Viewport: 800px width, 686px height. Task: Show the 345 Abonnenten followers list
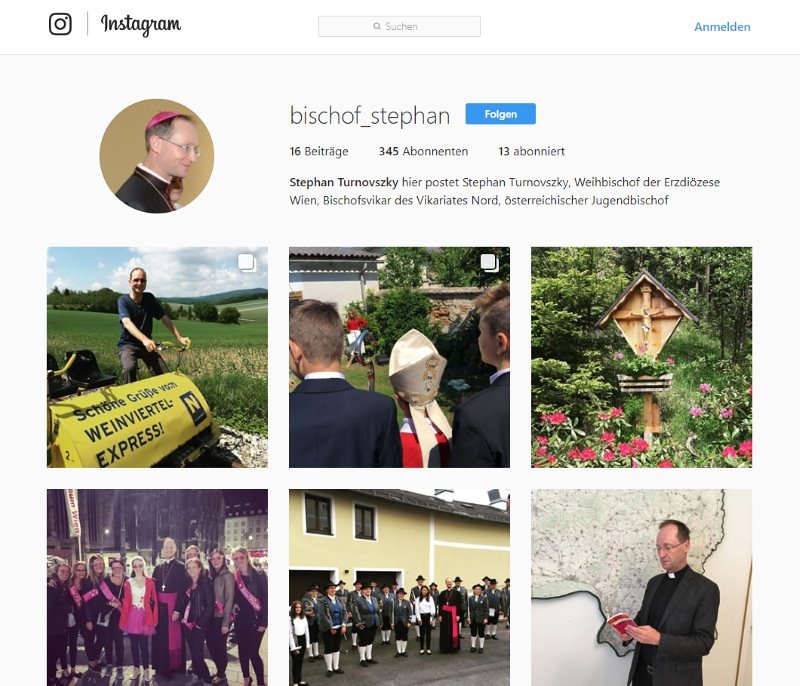[423, 151]
